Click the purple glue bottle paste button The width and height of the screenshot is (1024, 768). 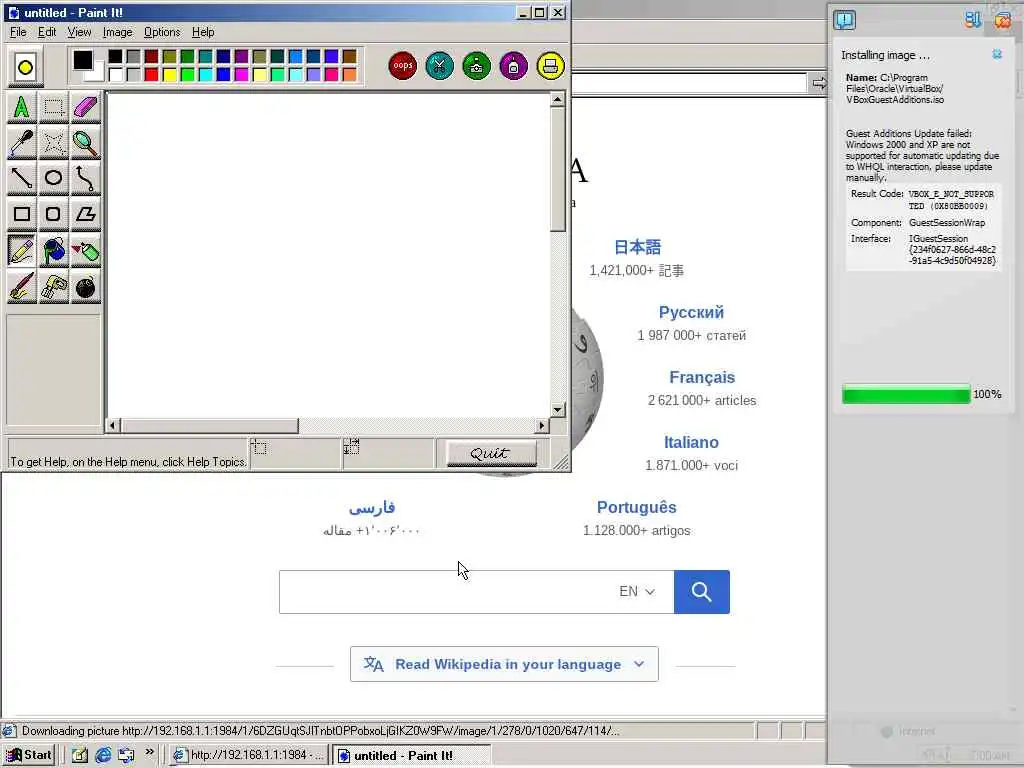(x=513, y=65)
